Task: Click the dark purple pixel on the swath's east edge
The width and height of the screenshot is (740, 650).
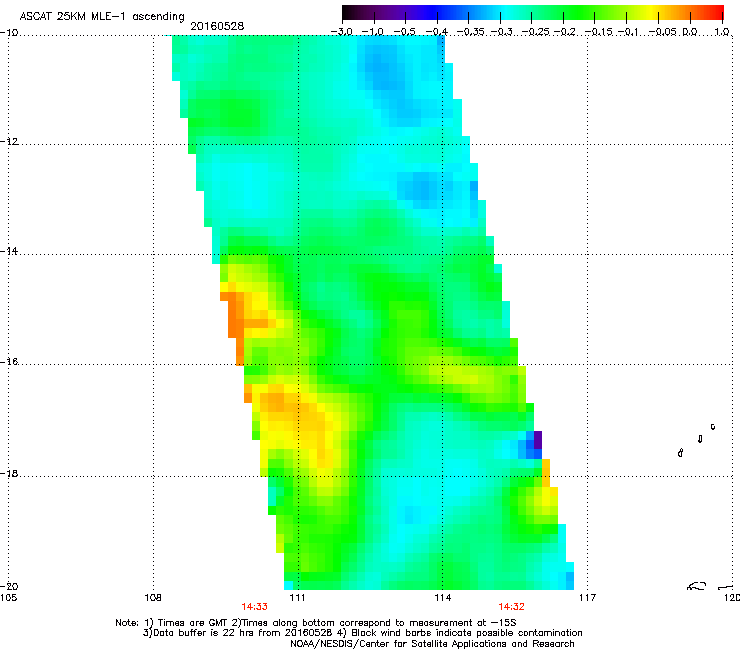Action: 538,439
